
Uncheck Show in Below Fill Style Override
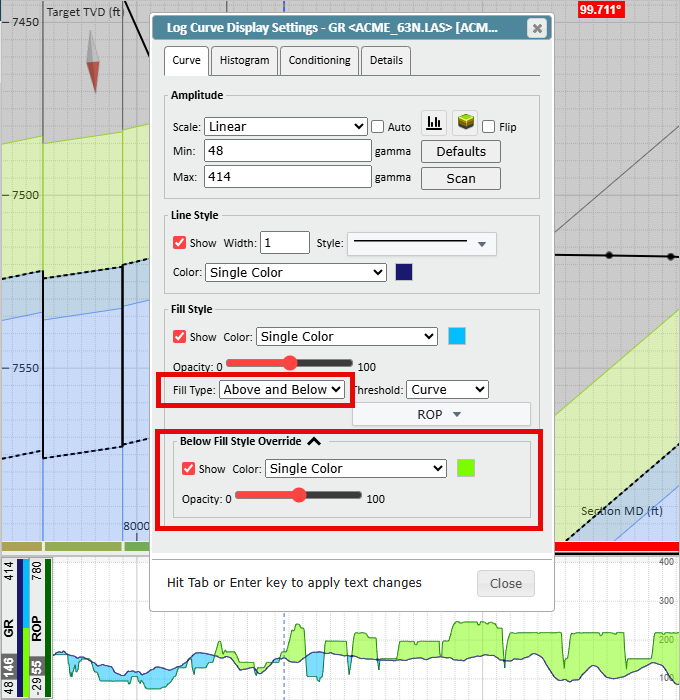coord(188,469)
